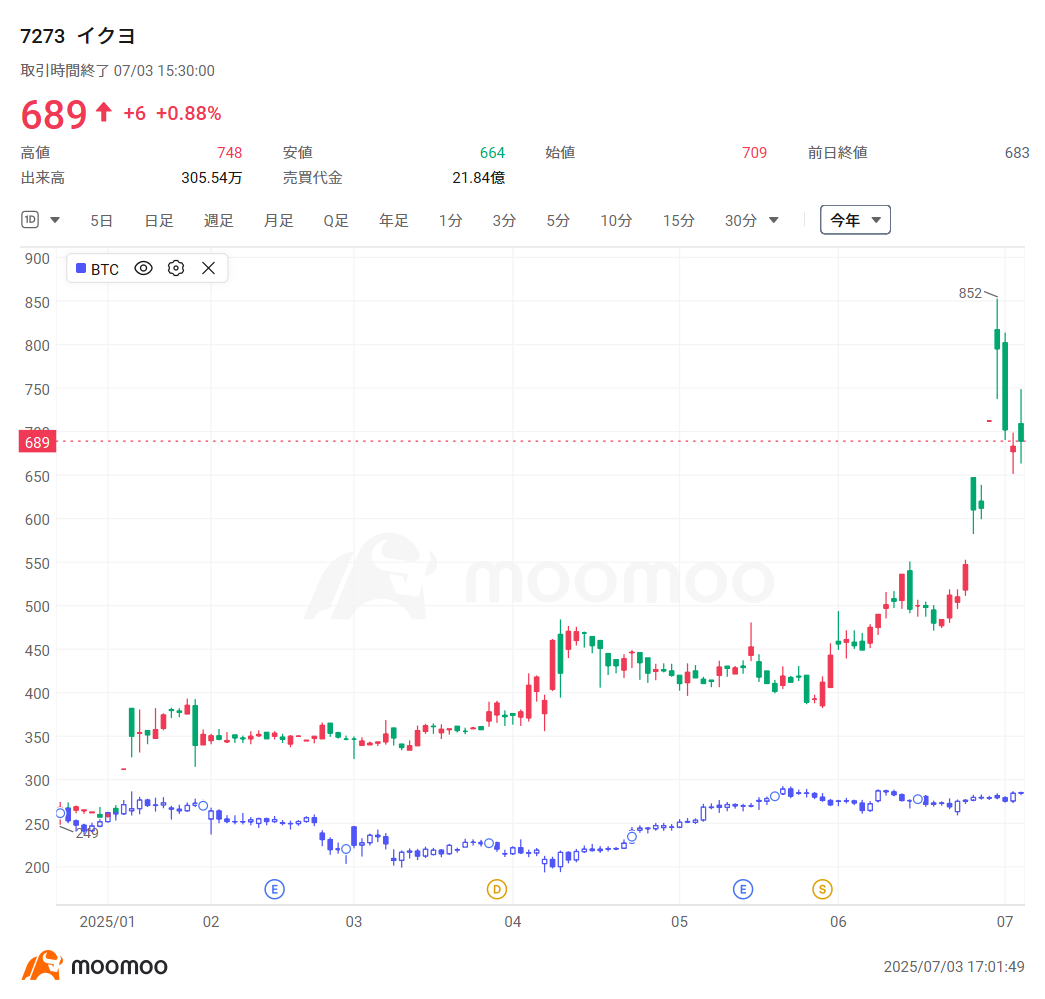Click the yellow D dividend marker under April

point(497,888)
